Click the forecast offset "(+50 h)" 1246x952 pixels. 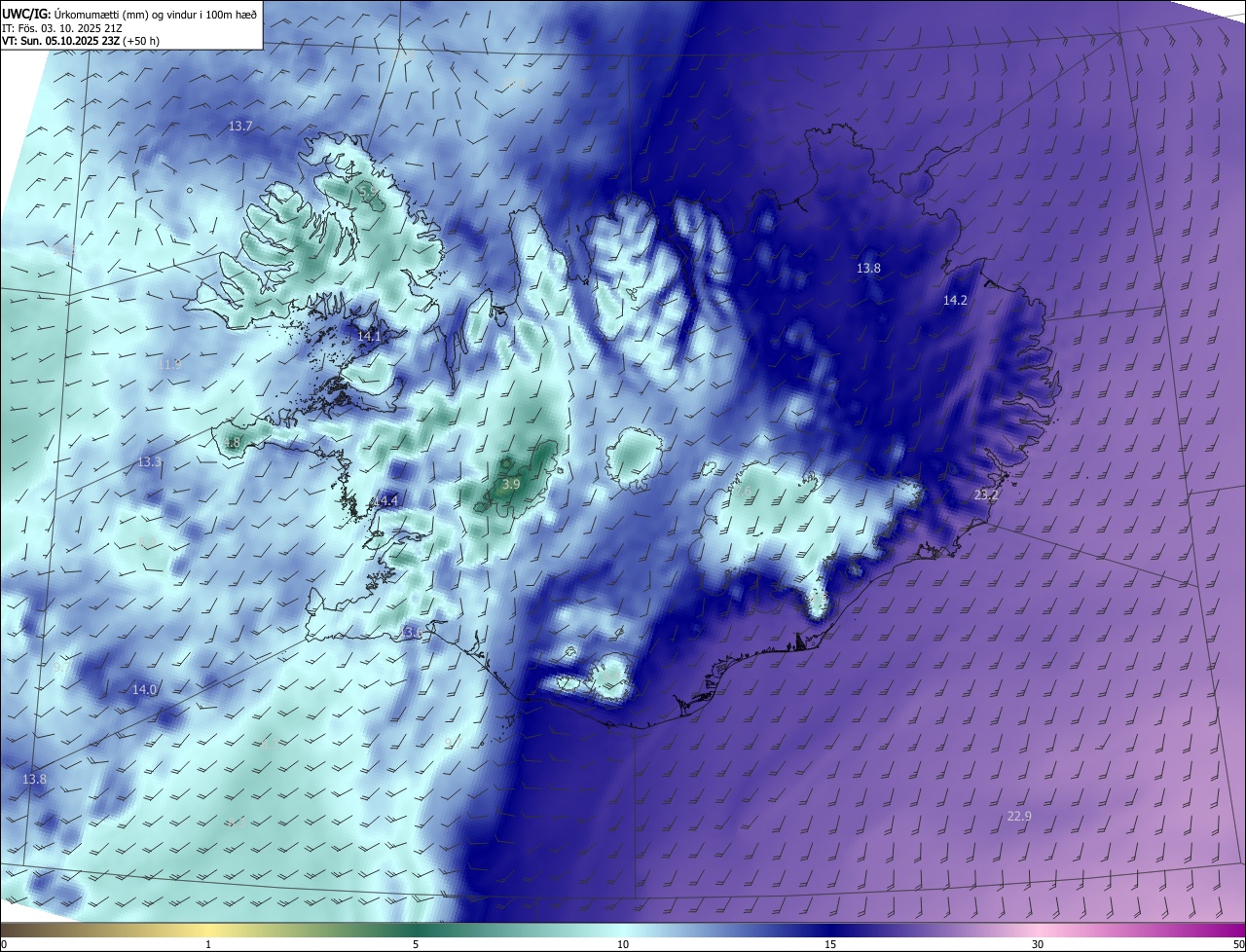tap(141, 41)
